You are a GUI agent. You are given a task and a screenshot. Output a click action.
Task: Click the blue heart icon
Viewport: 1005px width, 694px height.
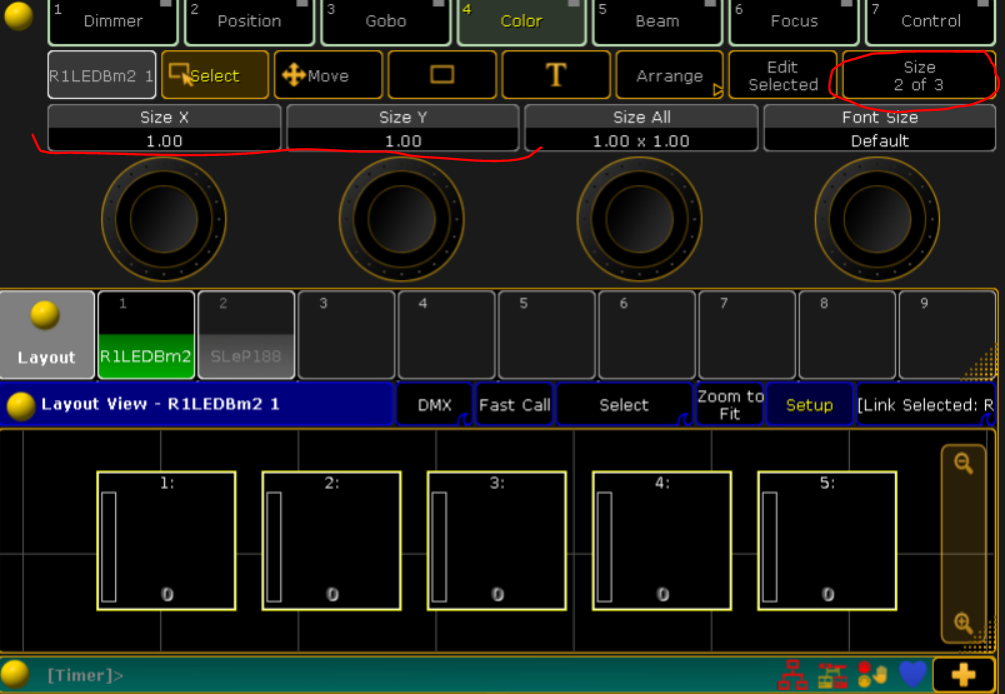tap(913, 674)
